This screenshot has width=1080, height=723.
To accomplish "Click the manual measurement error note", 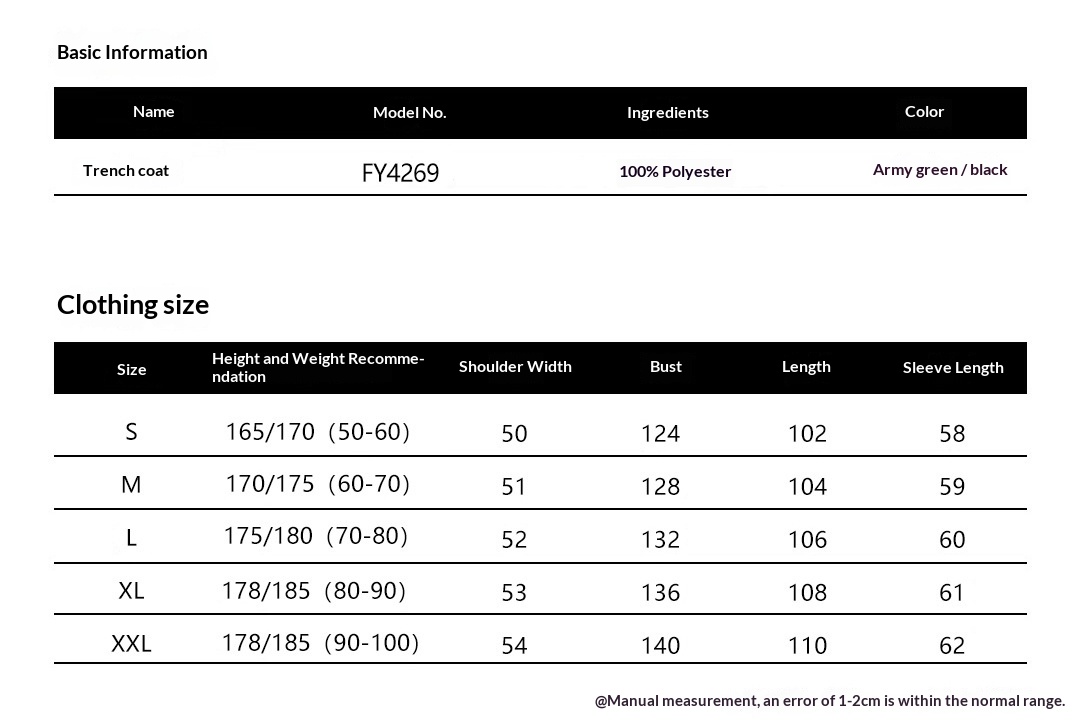I will pyautogui.click(x=829, y=701).
